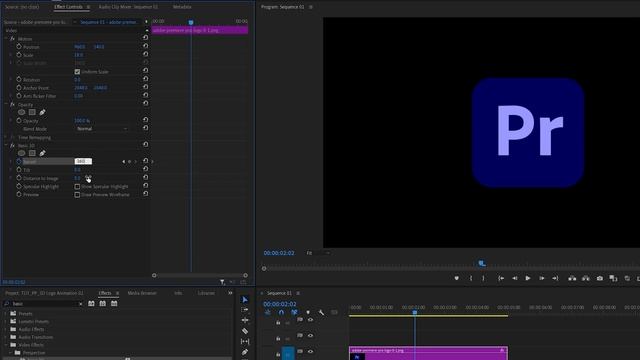640x360 pixels.
Task: Create rectangle mask under Basic 3D
Action: (x=32, y=153)
